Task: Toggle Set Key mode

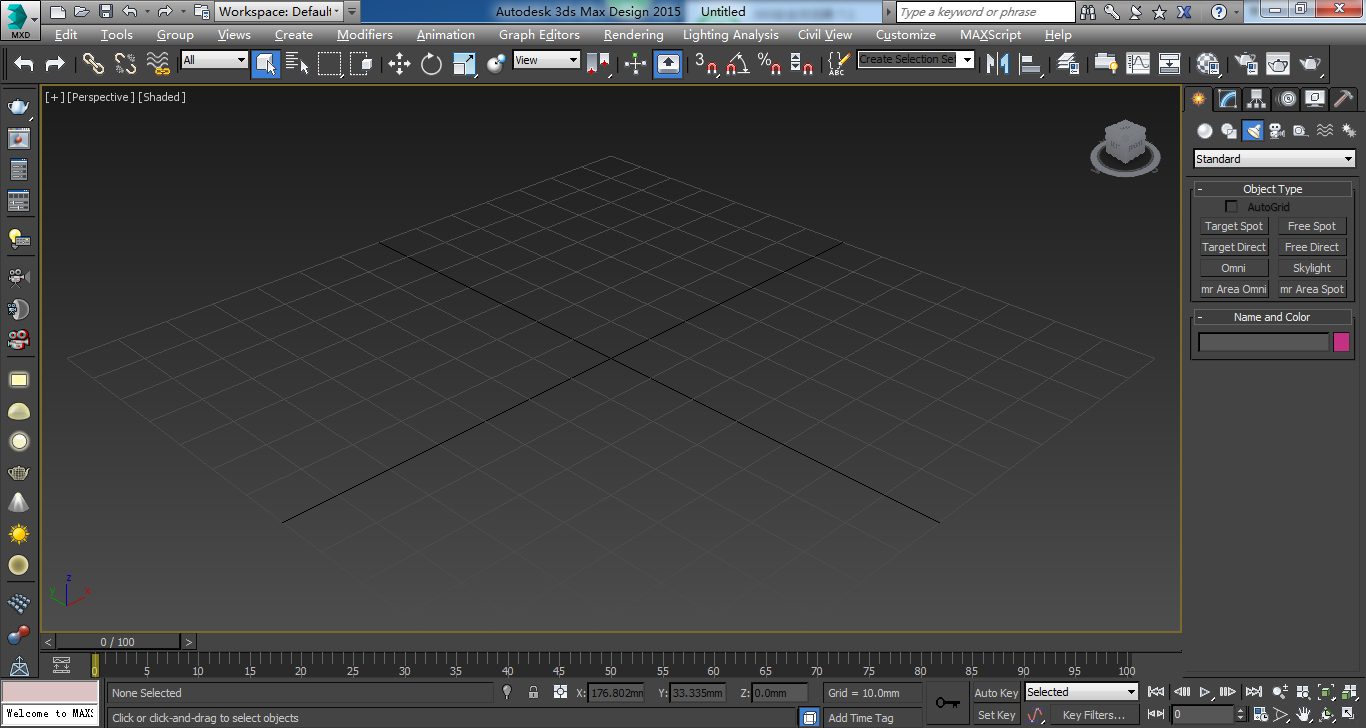Action: coord(995,714)
